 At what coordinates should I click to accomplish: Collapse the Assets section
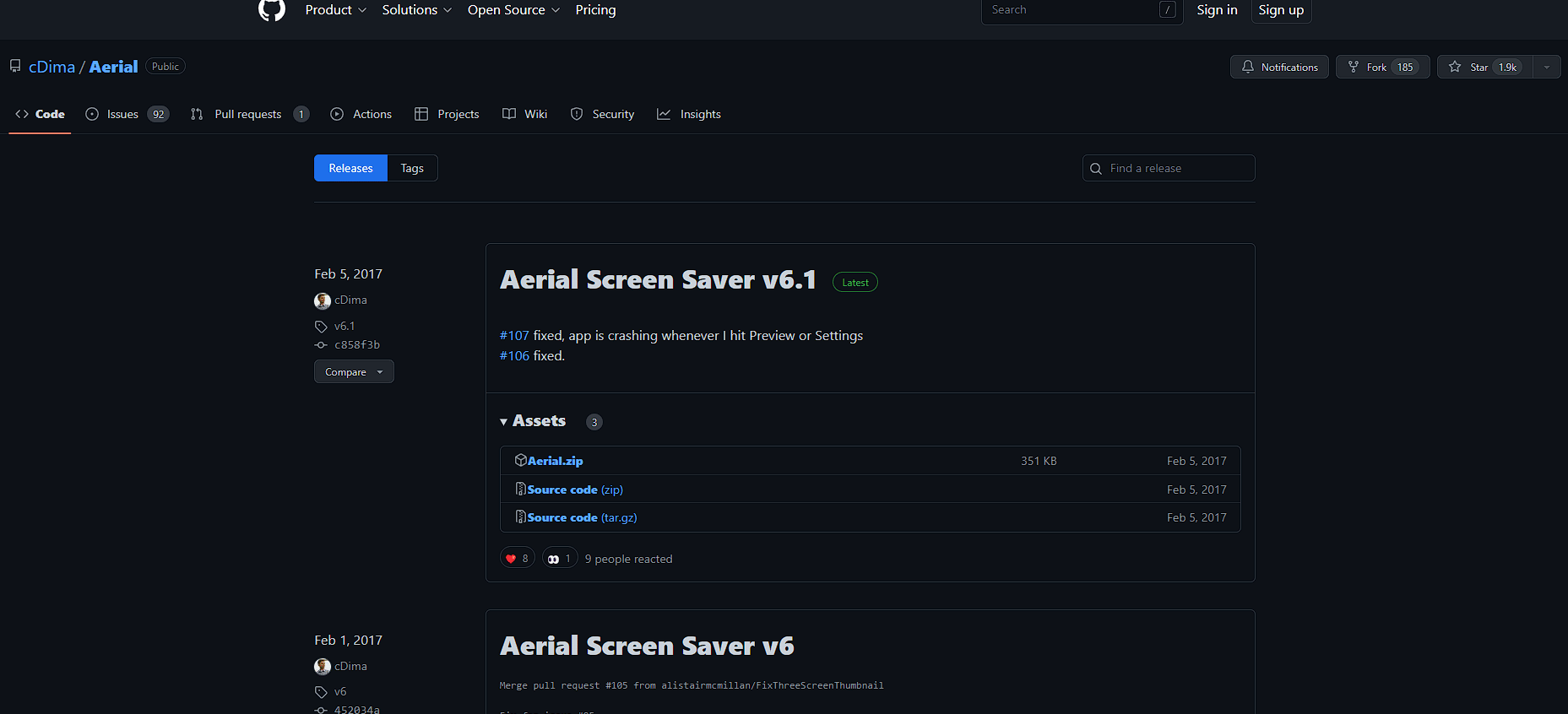(533, 420)
